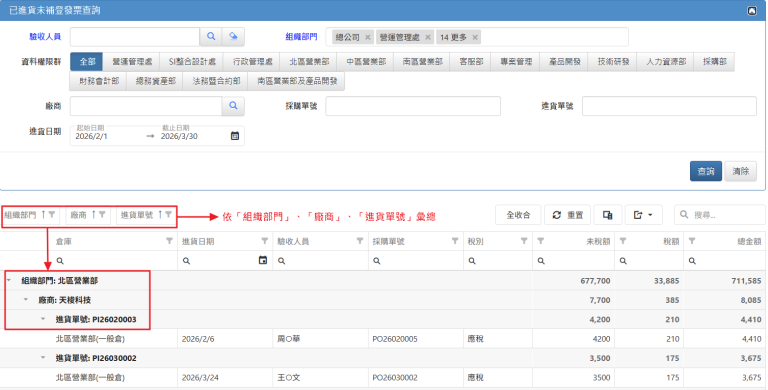Select the 總務資產部 permission tab
The image size is (768, 390).
155,81
